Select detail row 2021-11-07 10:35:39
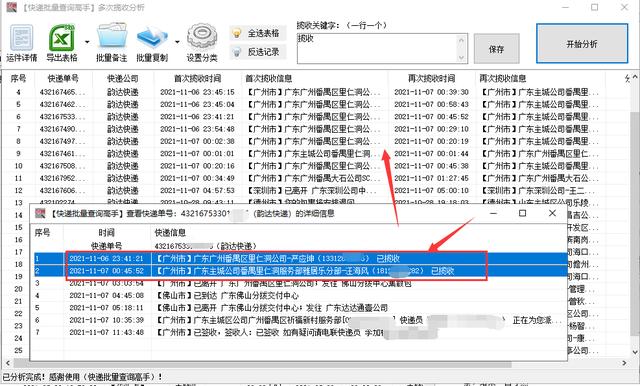Image resolution: width=640 pixels, height=386 pixels. click(x=300, y=320)
